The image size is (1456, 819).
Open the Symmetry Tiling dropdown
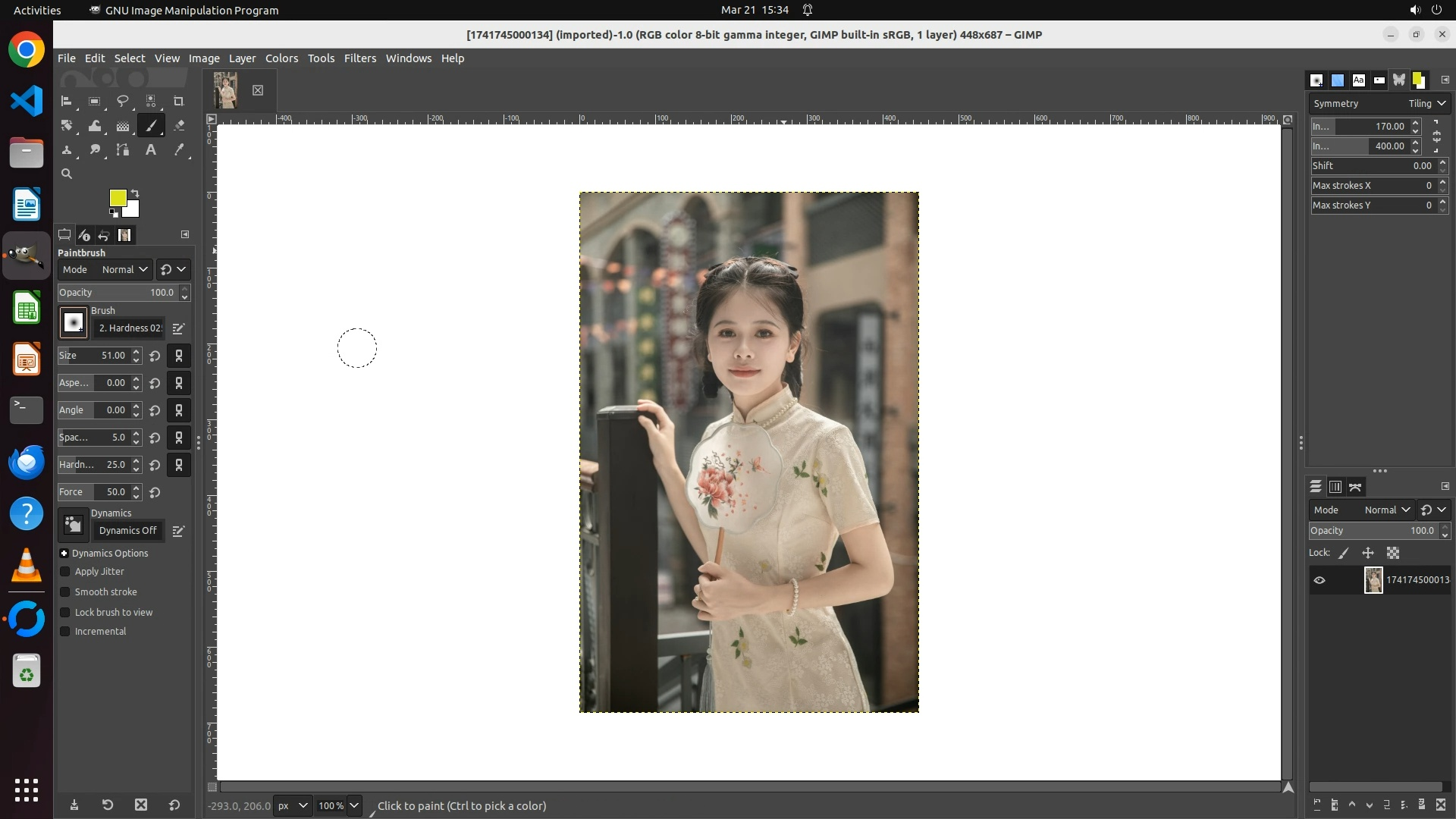click(x=1426, y=104)
